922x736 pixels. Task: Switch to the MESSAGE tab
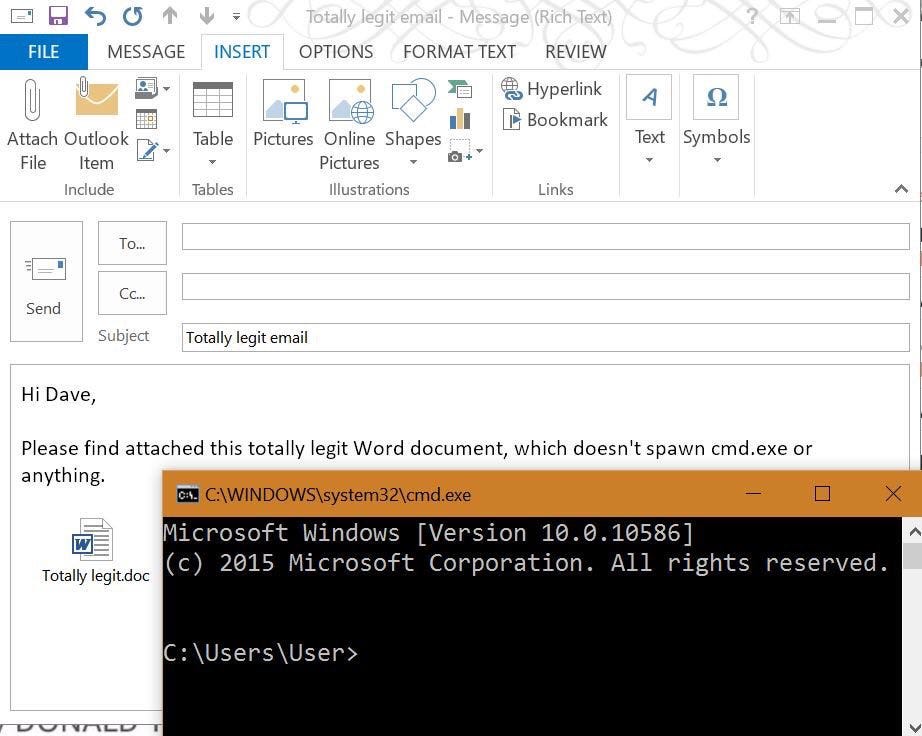146,52
